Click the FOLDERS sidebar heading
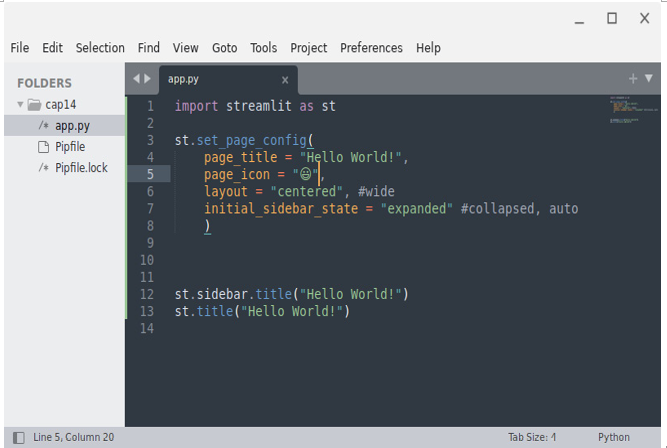 point(44,83)
